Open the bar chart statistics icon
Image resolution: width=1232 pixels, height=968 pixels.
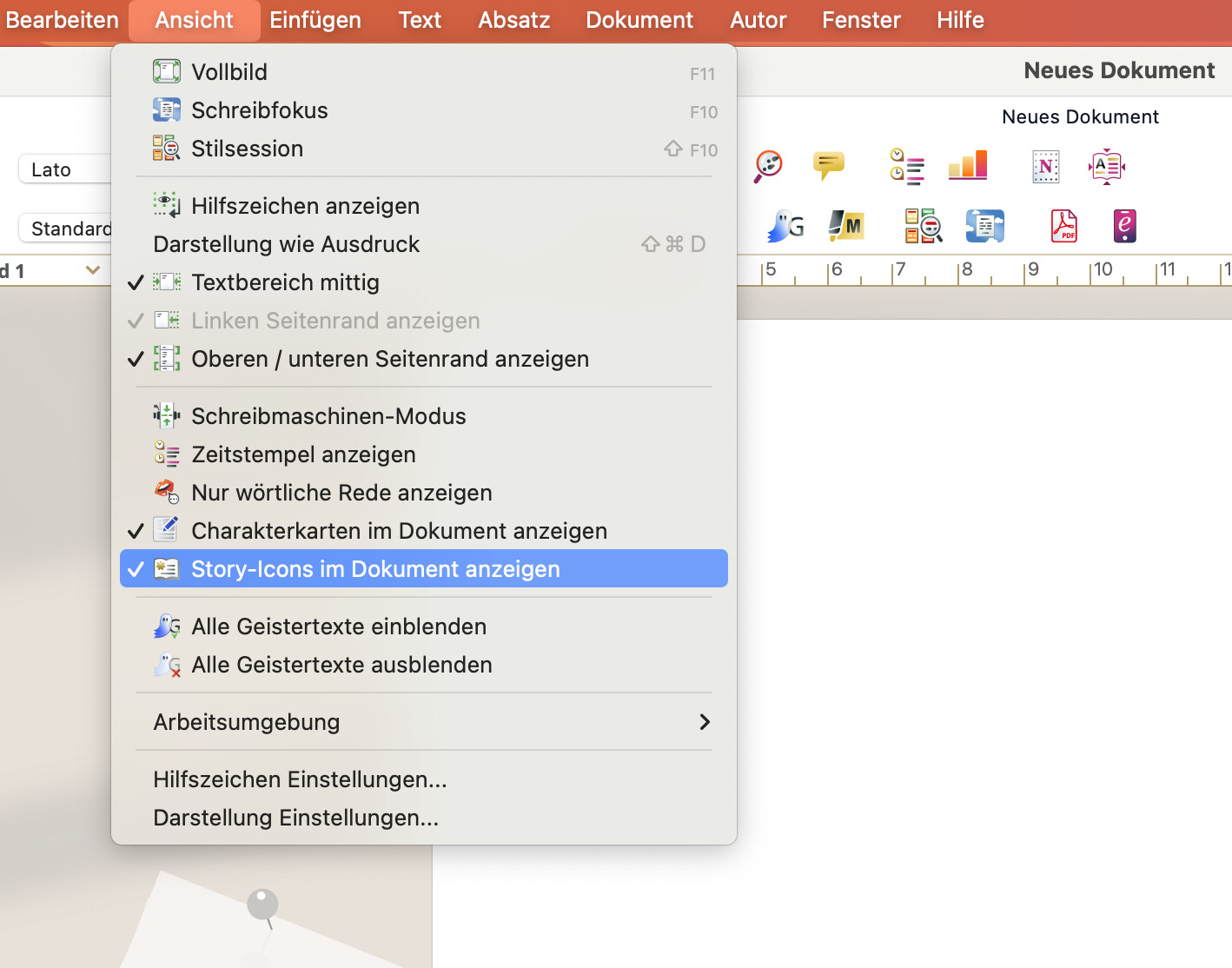(968, 165)
